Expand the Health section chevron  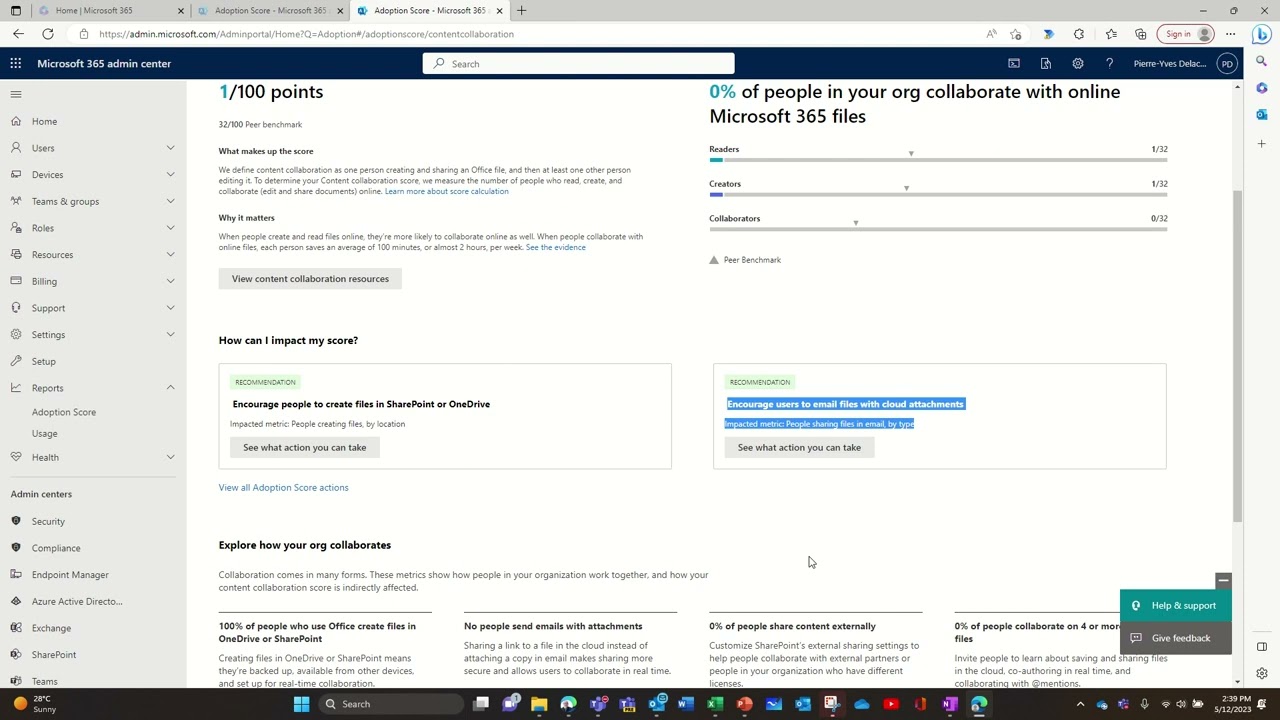[170, 457]
